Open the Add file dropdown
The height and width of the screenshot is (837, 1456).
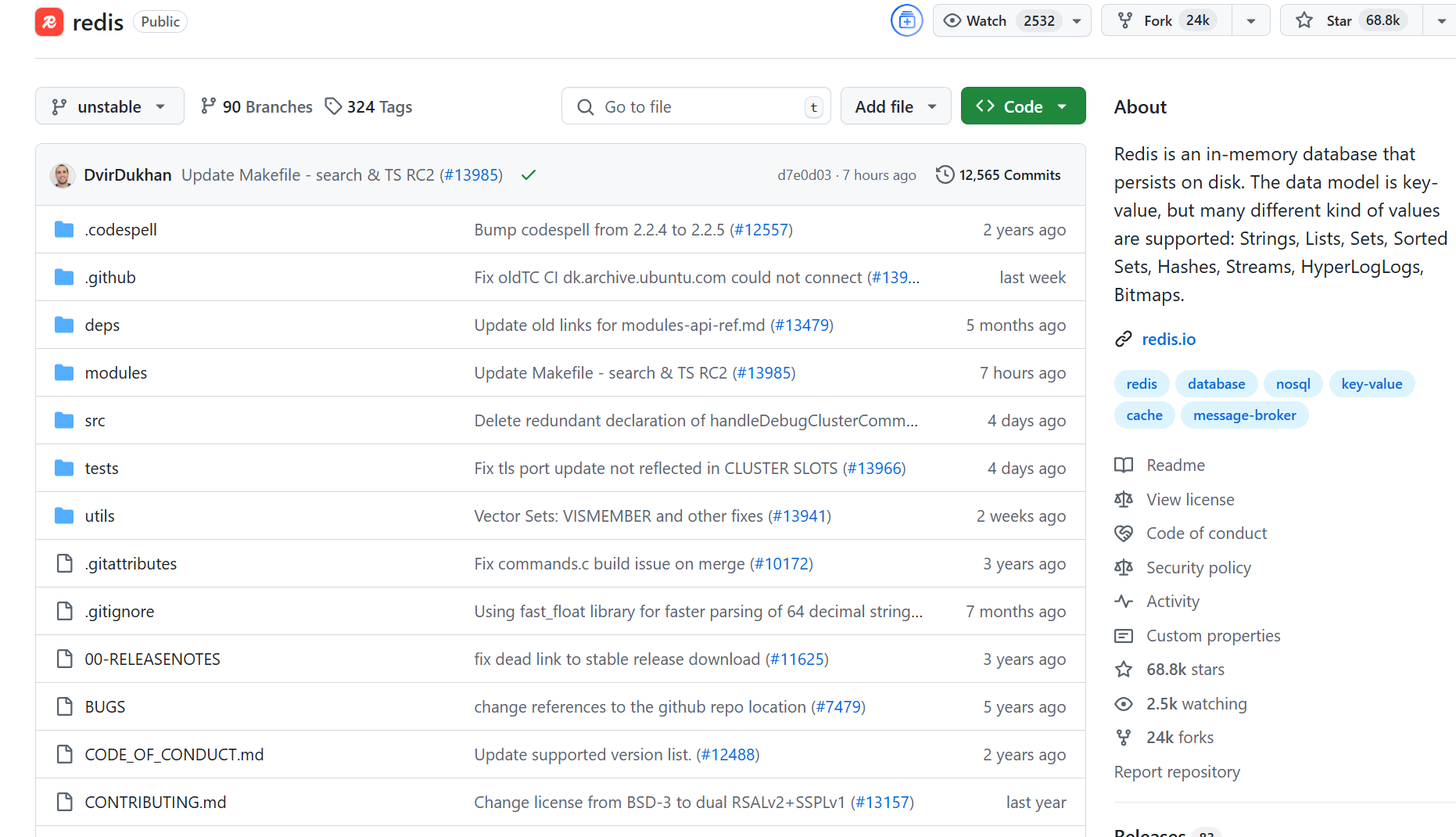coord(895,106)
